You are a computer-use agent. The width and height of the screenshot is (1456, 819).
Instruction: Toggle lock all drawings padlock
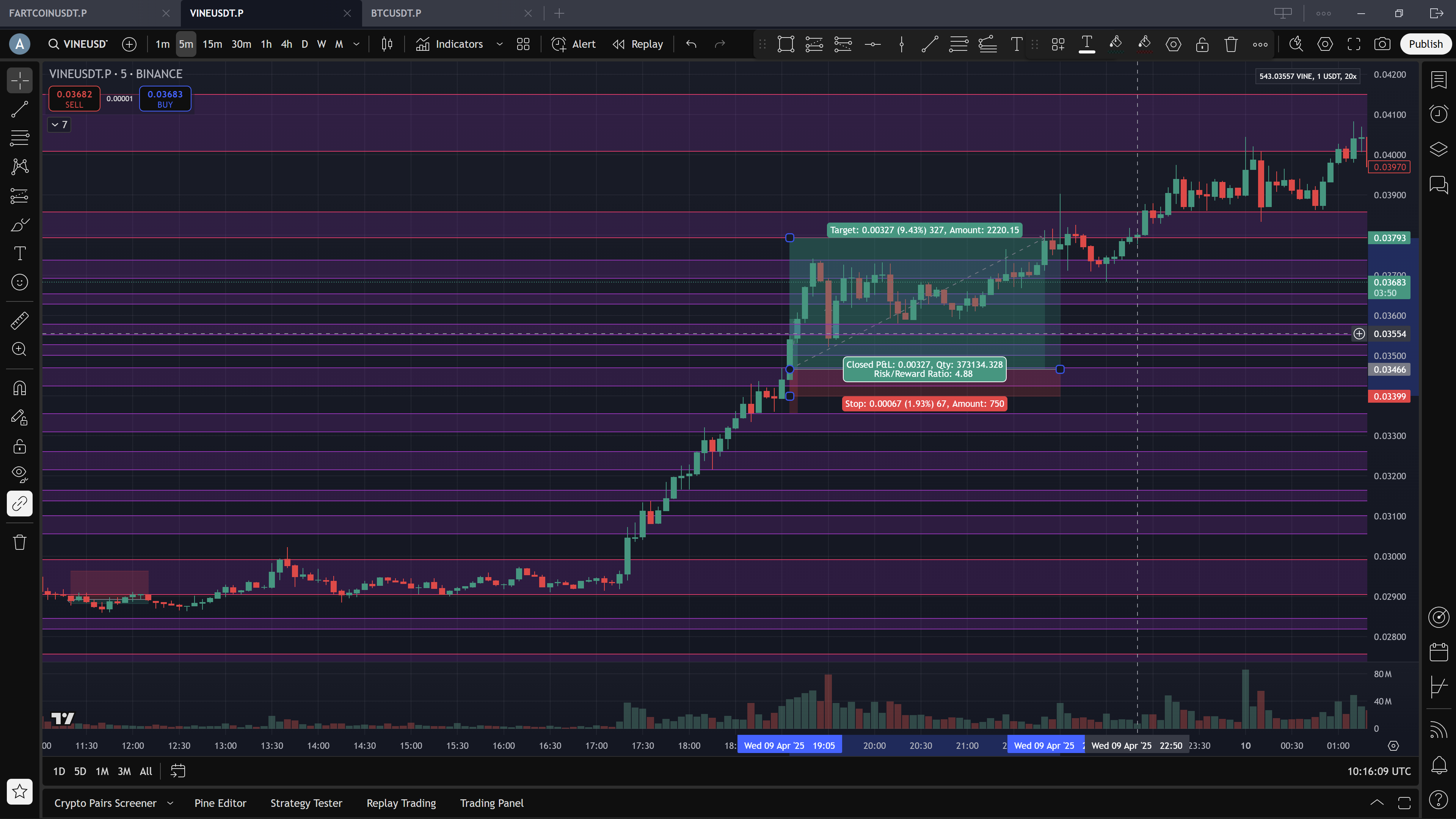[x=19, y=447]
